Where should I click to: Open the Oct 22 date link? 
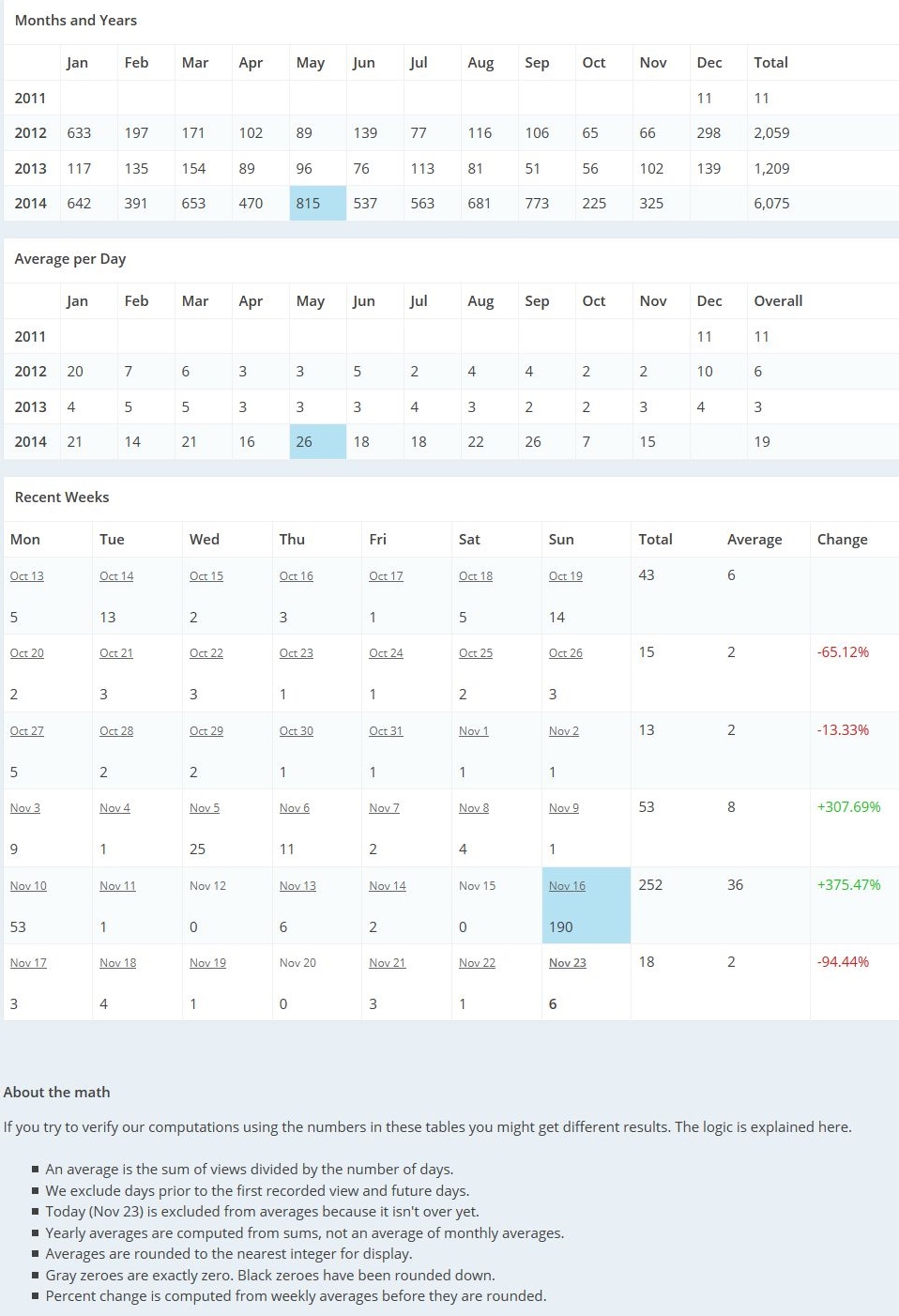(x=206, y=653)
